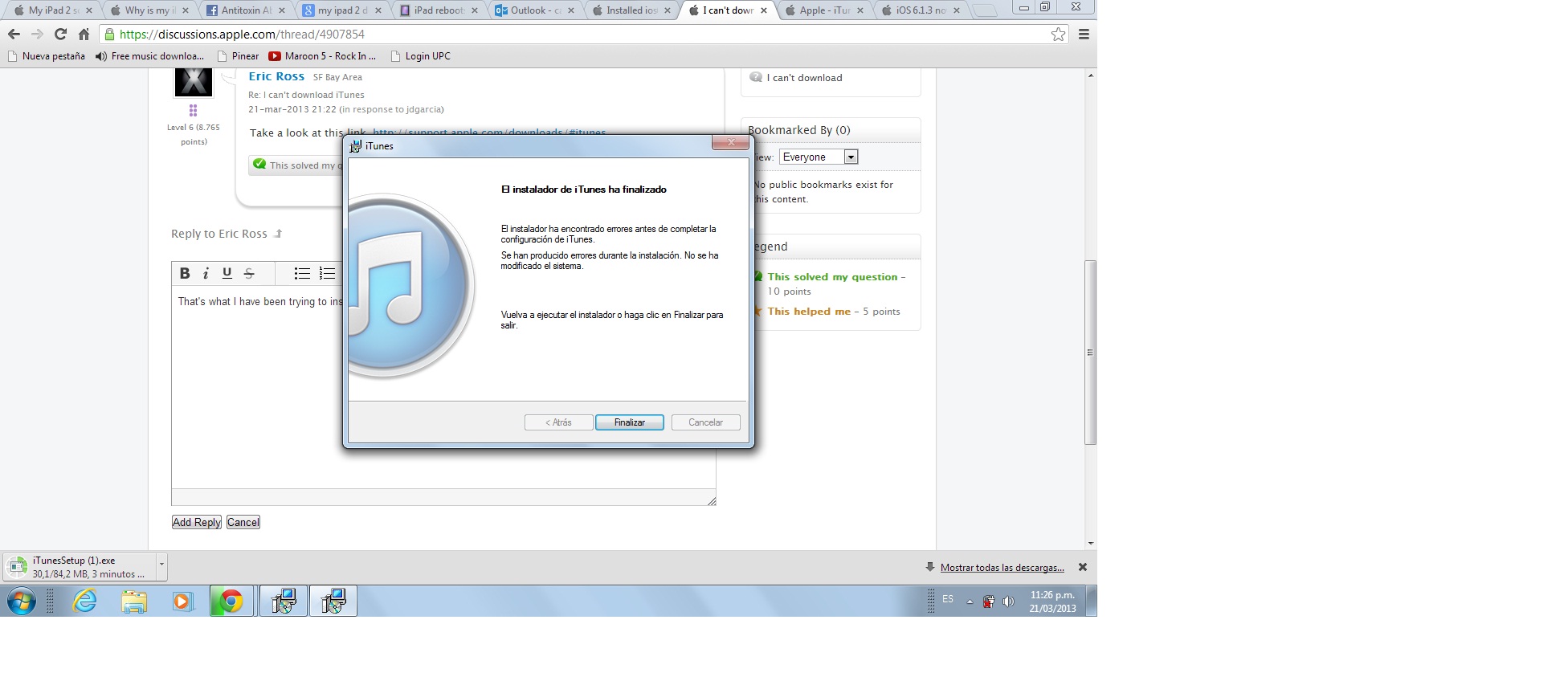Image resolution: width=1568 pixels, height=681 pixels.
Task: Open Windows Explorer folder on taskbar
Action: pyautogui.click(x=134, y=601)
